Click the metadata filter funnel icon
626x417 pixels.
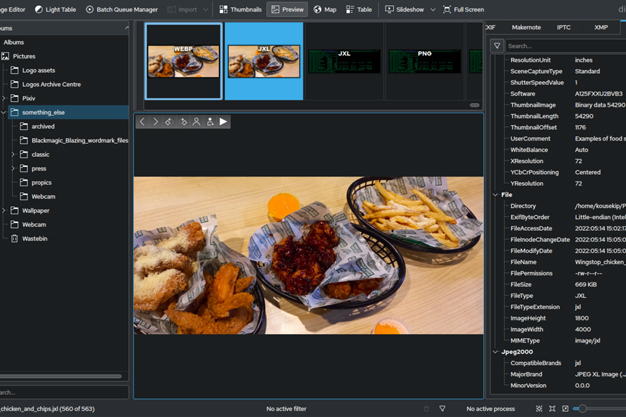[497, 46]
